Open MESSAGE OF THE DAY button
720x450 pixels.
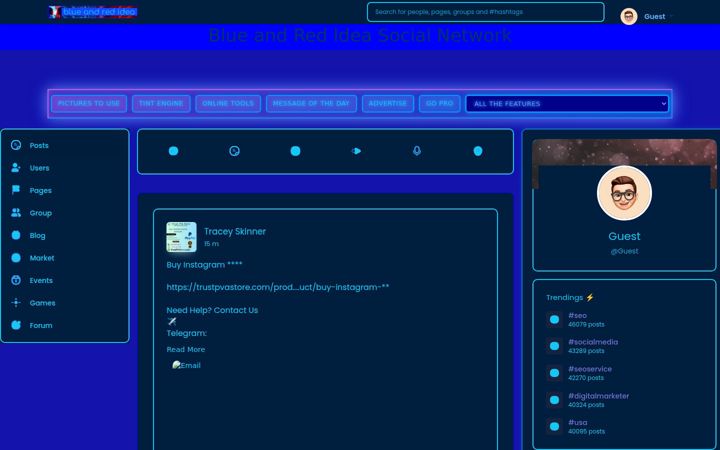[311, 103]
